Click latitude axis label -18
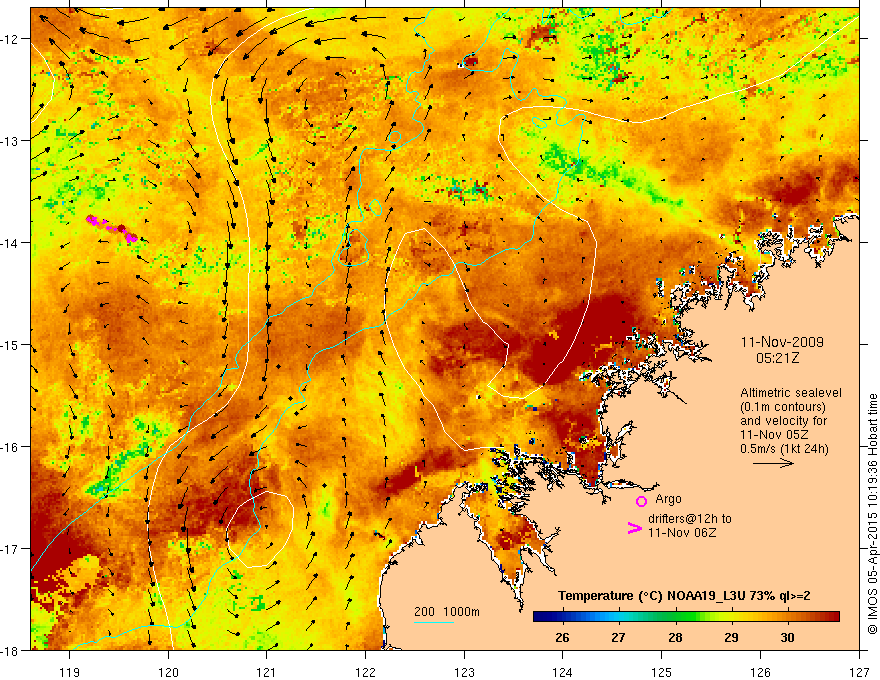The height and width of the screenshot is (680, 880). (x=11, y=650)
